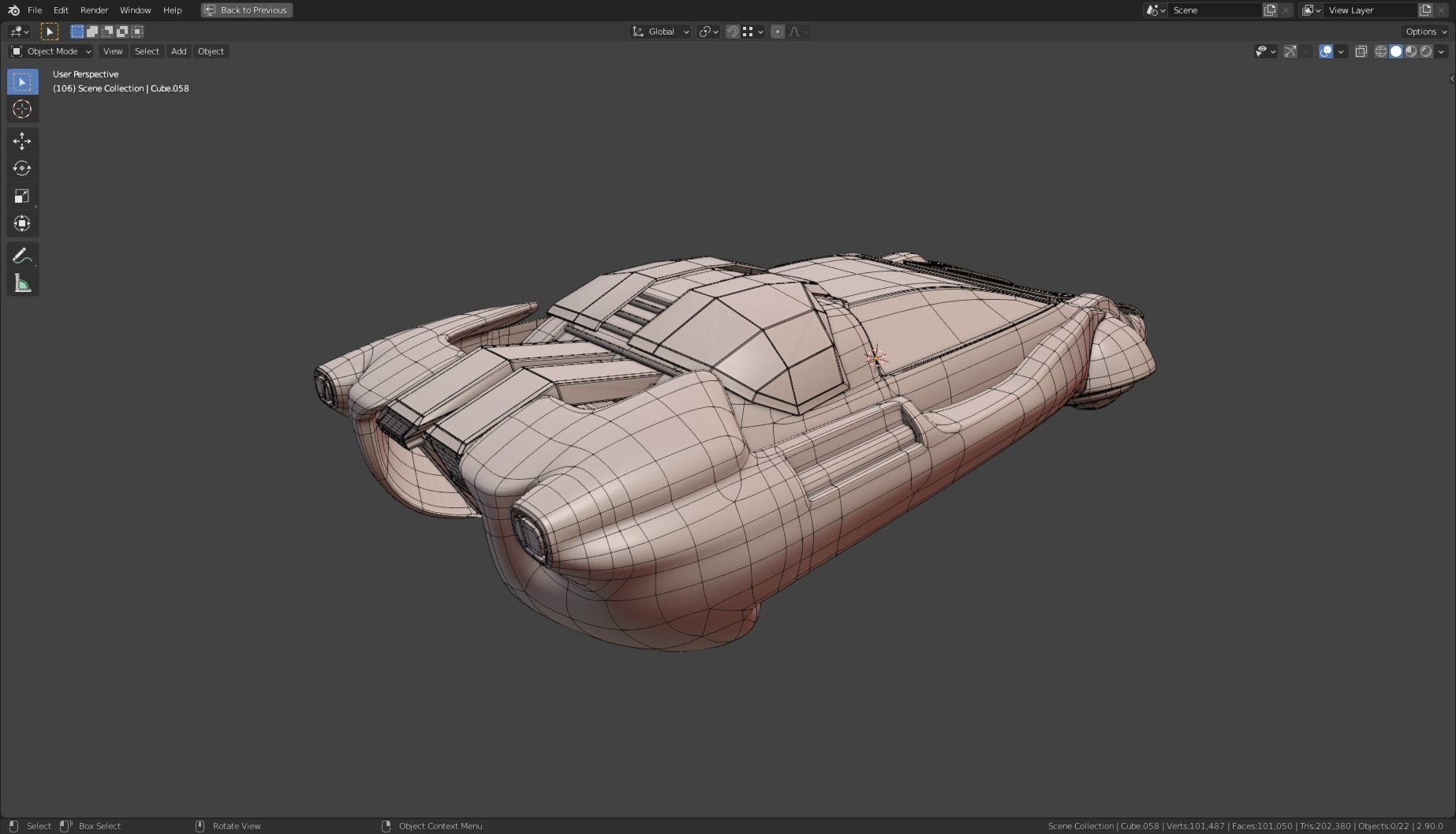This screenshot has width=1456, height=834.
Task: Click the '(106) Scene Collection | Cube.058' text
Action: 121,88
